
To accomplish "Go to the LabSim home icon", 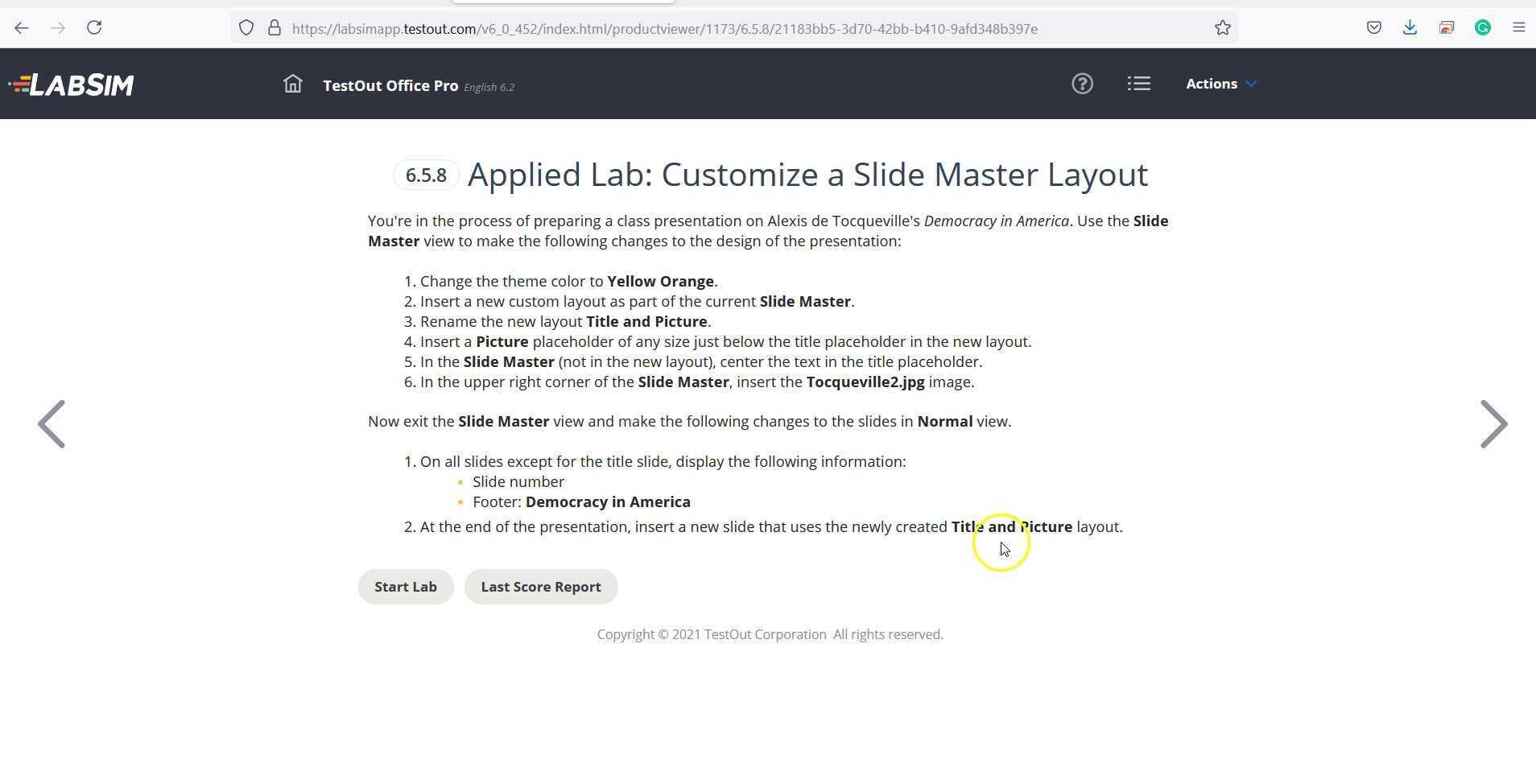I will [293, 84].
